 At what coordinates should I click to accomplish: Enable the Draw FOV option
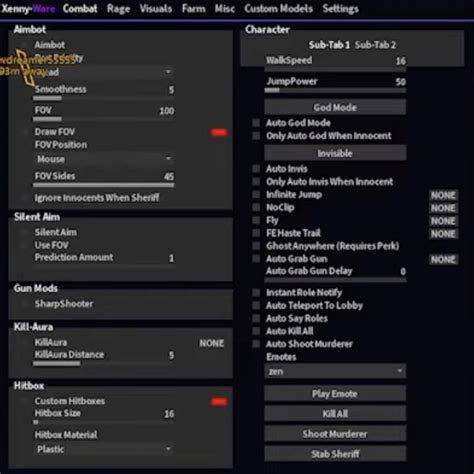(24, 132)
